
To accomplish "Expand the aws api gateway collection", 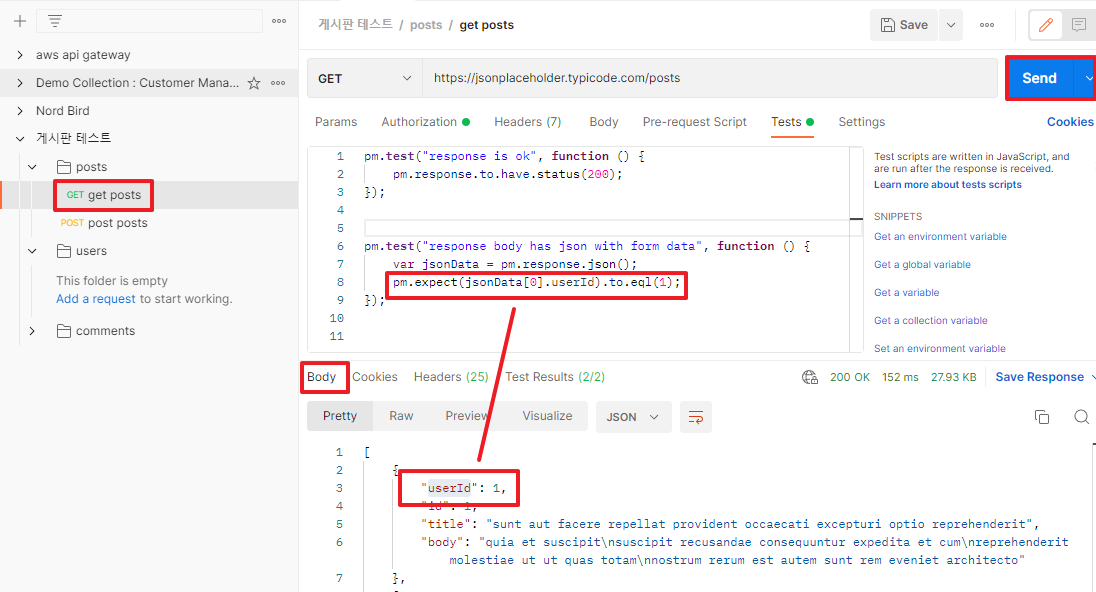I will pos(20,55).
